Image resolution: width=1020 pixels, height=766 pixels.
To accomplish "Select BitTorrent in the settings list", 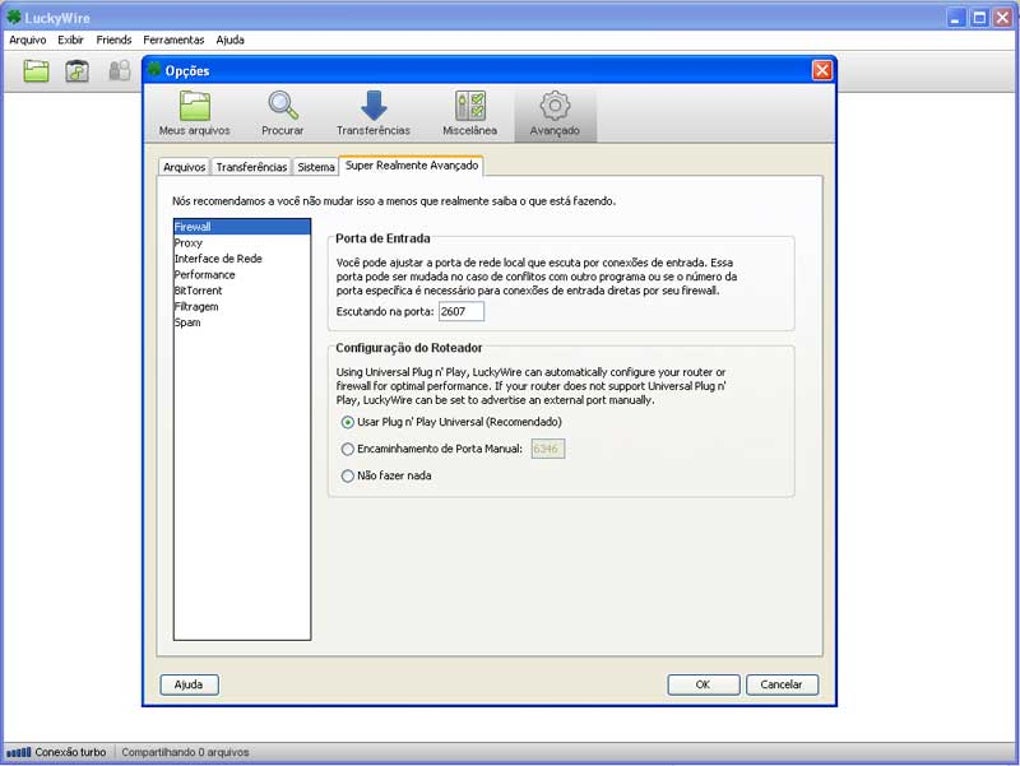I will point(242,291).
